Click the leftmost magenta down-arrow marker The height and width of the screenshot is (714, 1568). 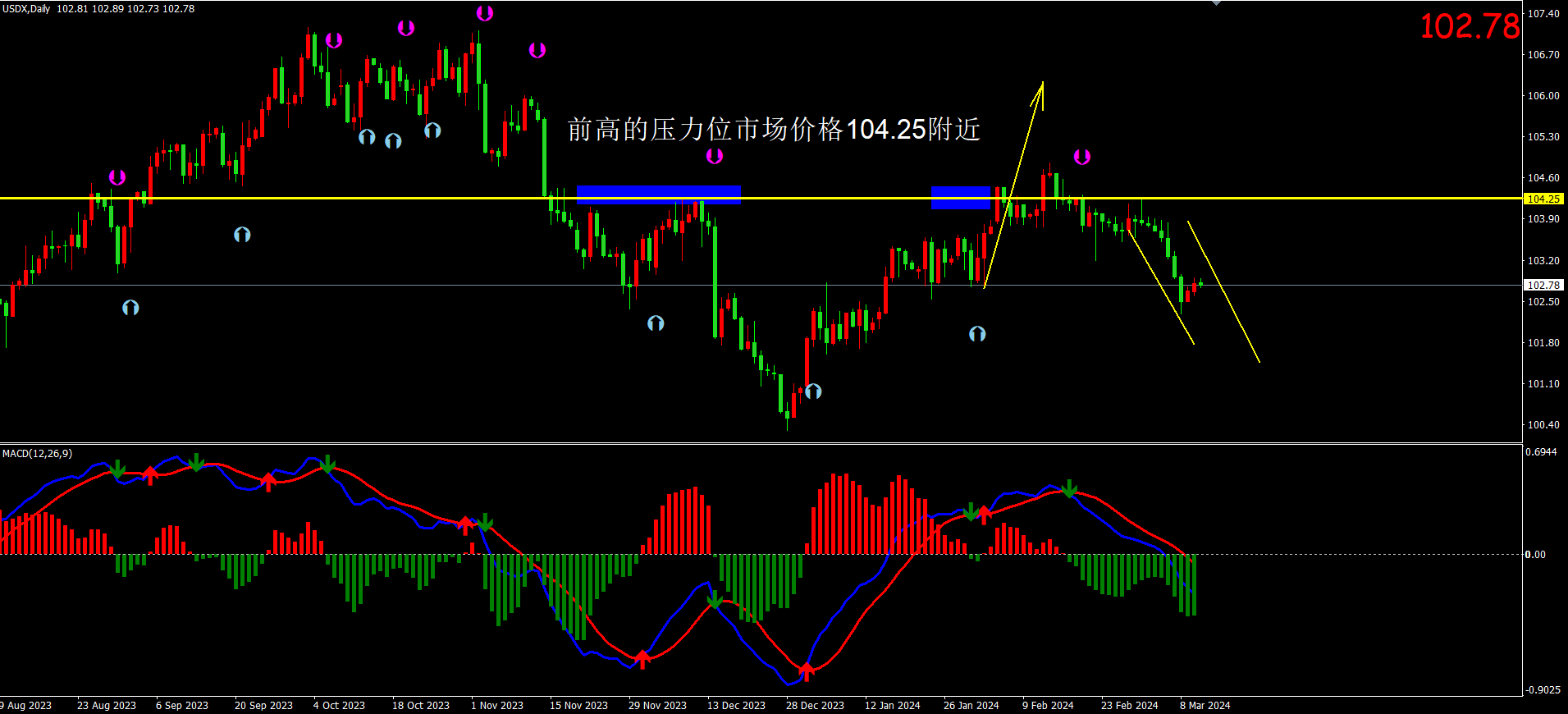[x=117, y=177]
